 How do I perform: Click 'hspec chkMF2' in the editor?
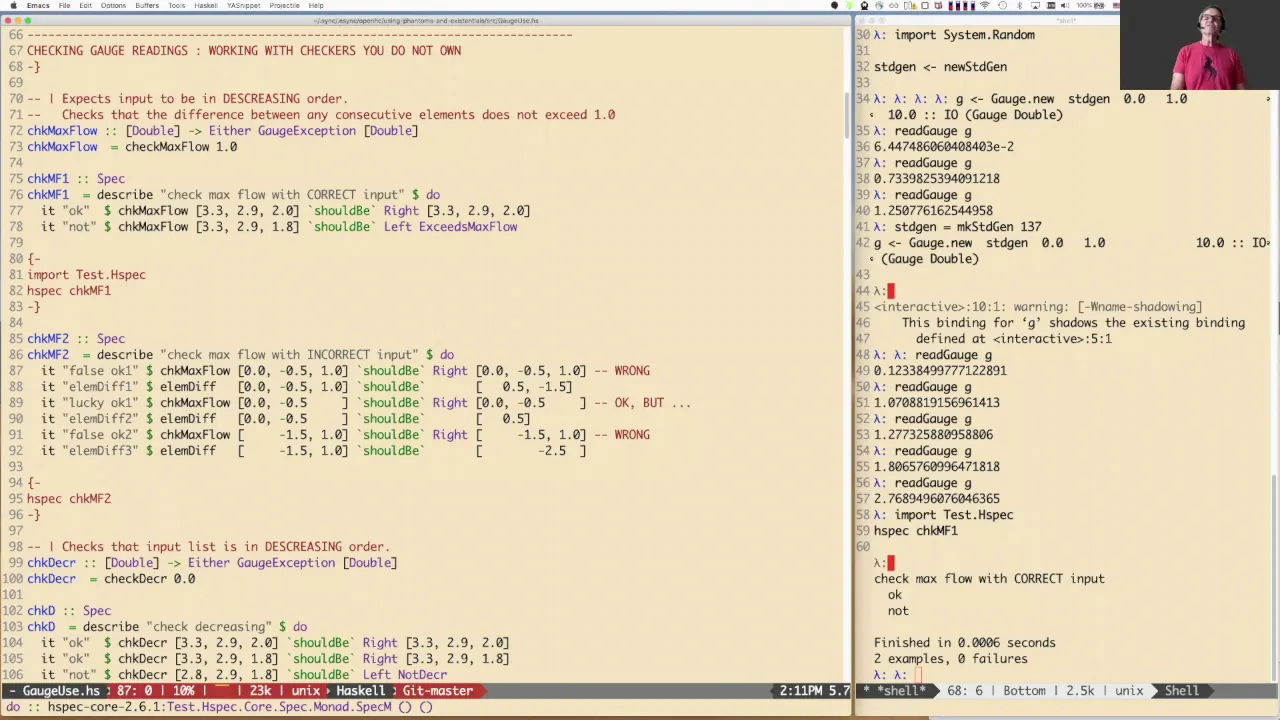point(69,499)
